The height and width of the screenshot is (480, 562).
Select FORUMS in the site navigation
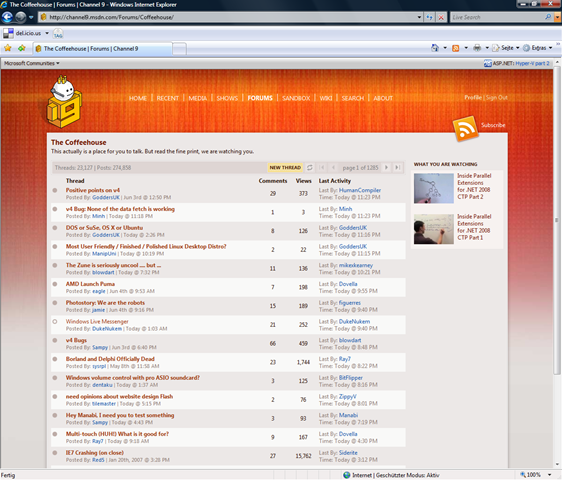(x=260, y=98)
